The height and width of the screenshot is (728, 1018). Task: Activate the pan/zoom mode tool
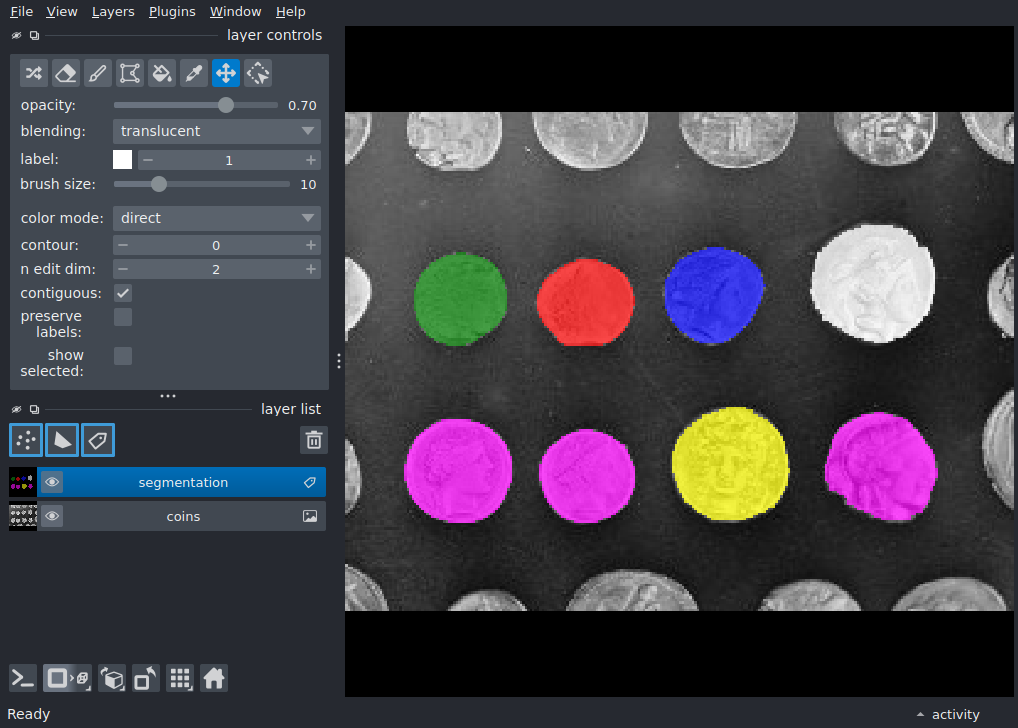tap(226, 73)
